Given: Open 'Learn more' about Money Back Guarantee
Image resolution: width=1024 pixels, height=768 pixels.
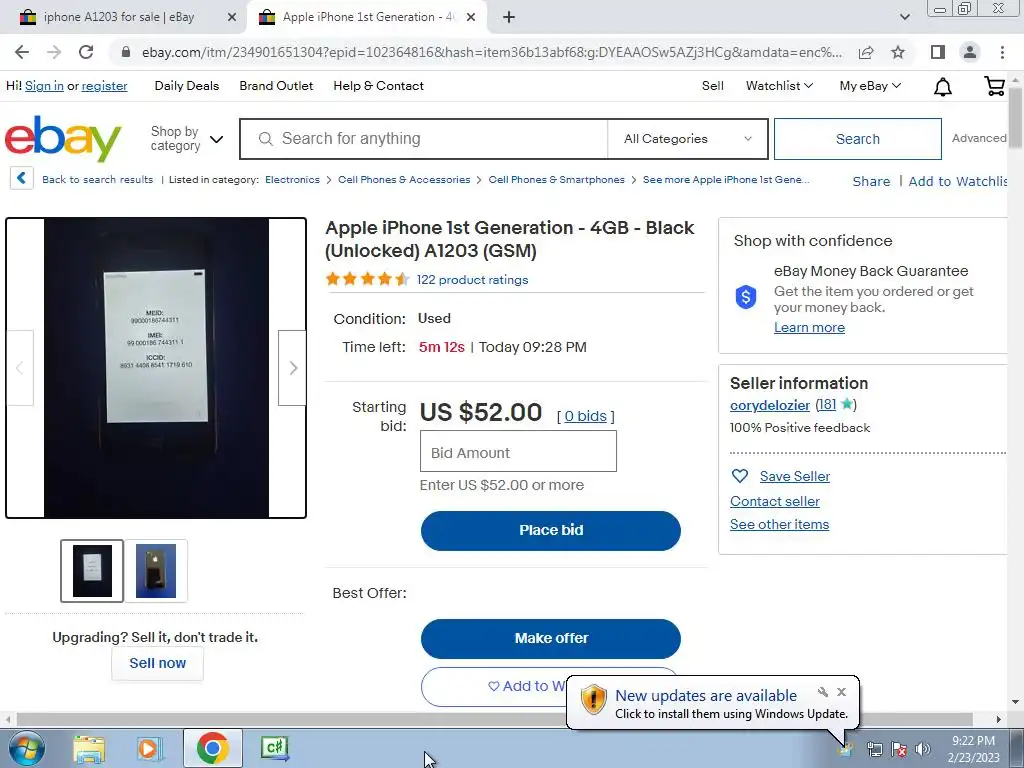Looking at the screenshot, I should pos(809,327).
